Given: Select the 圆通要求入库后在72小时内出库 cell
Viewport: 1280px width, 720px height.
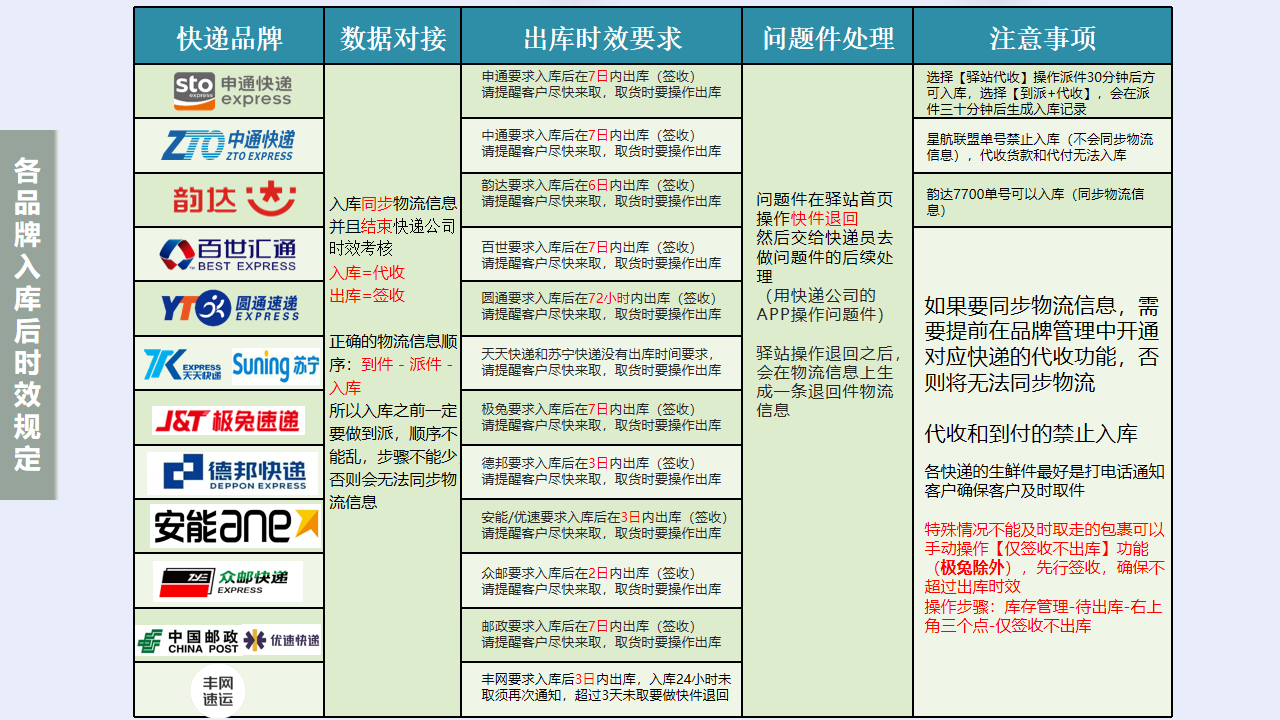Looking at the screenshot, I should point(602,309).
